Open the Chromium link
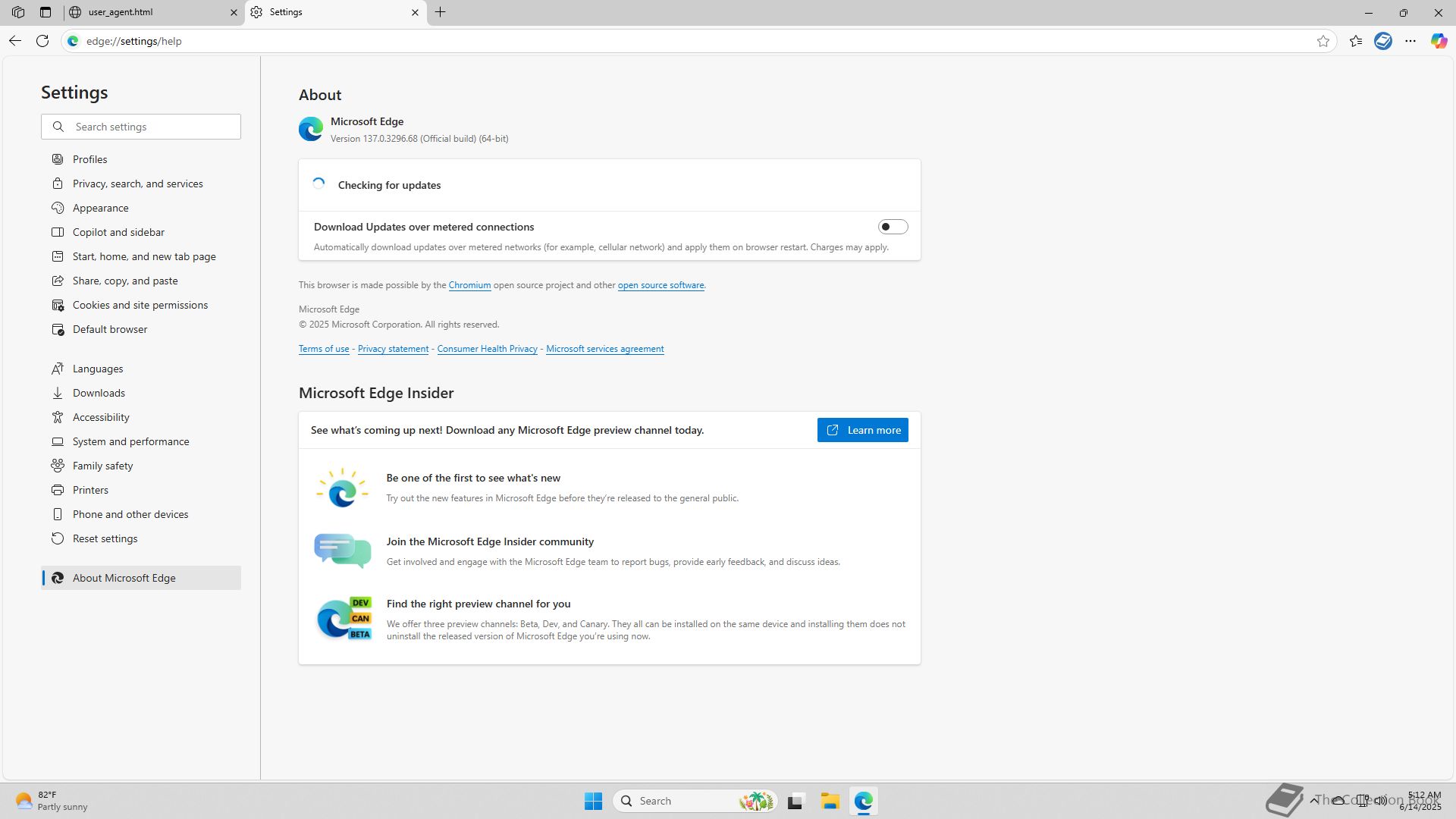 pos(469,285)
